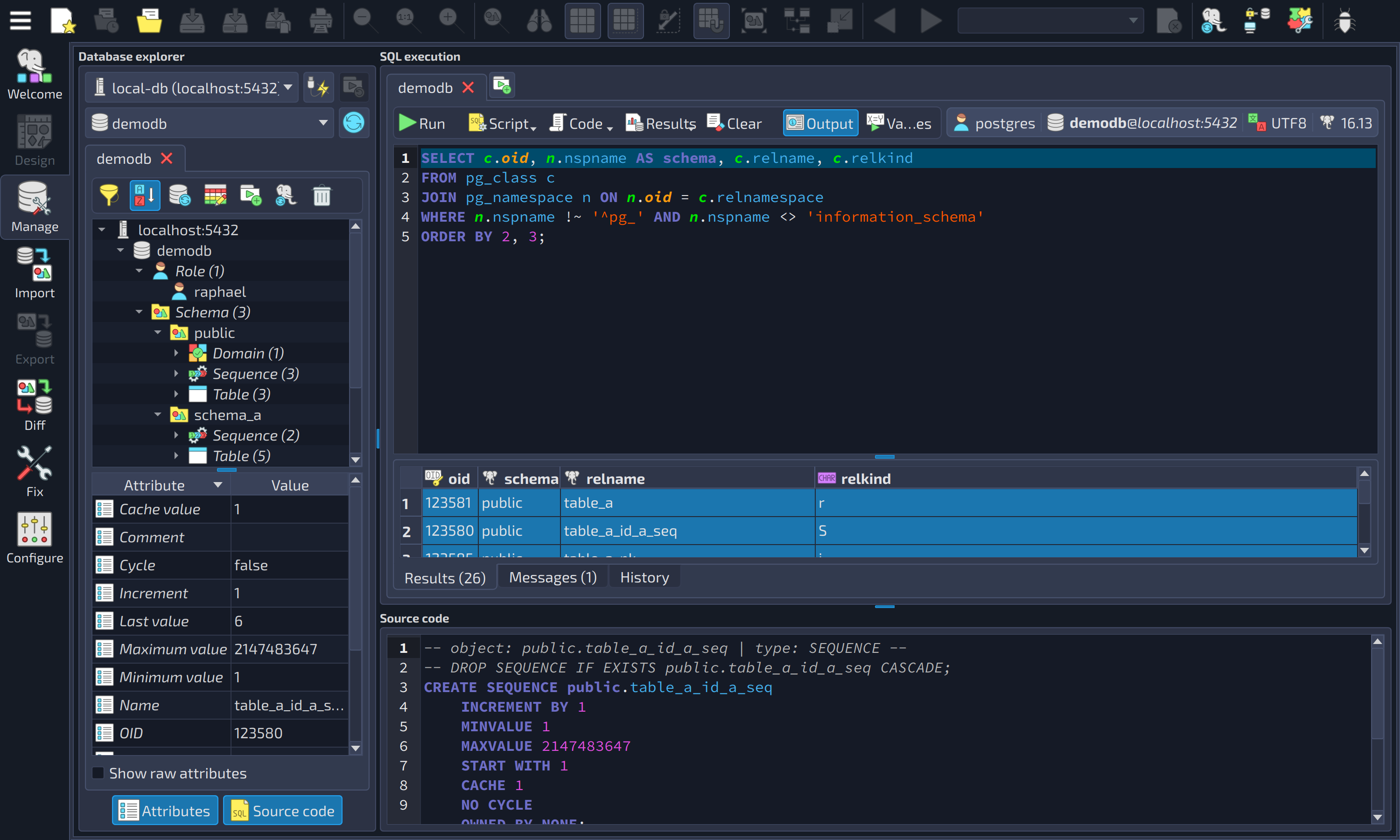Viewport: 1400px width, 840px height.
Task: Expand the Table (5) node
Action: tap(176, 456)
